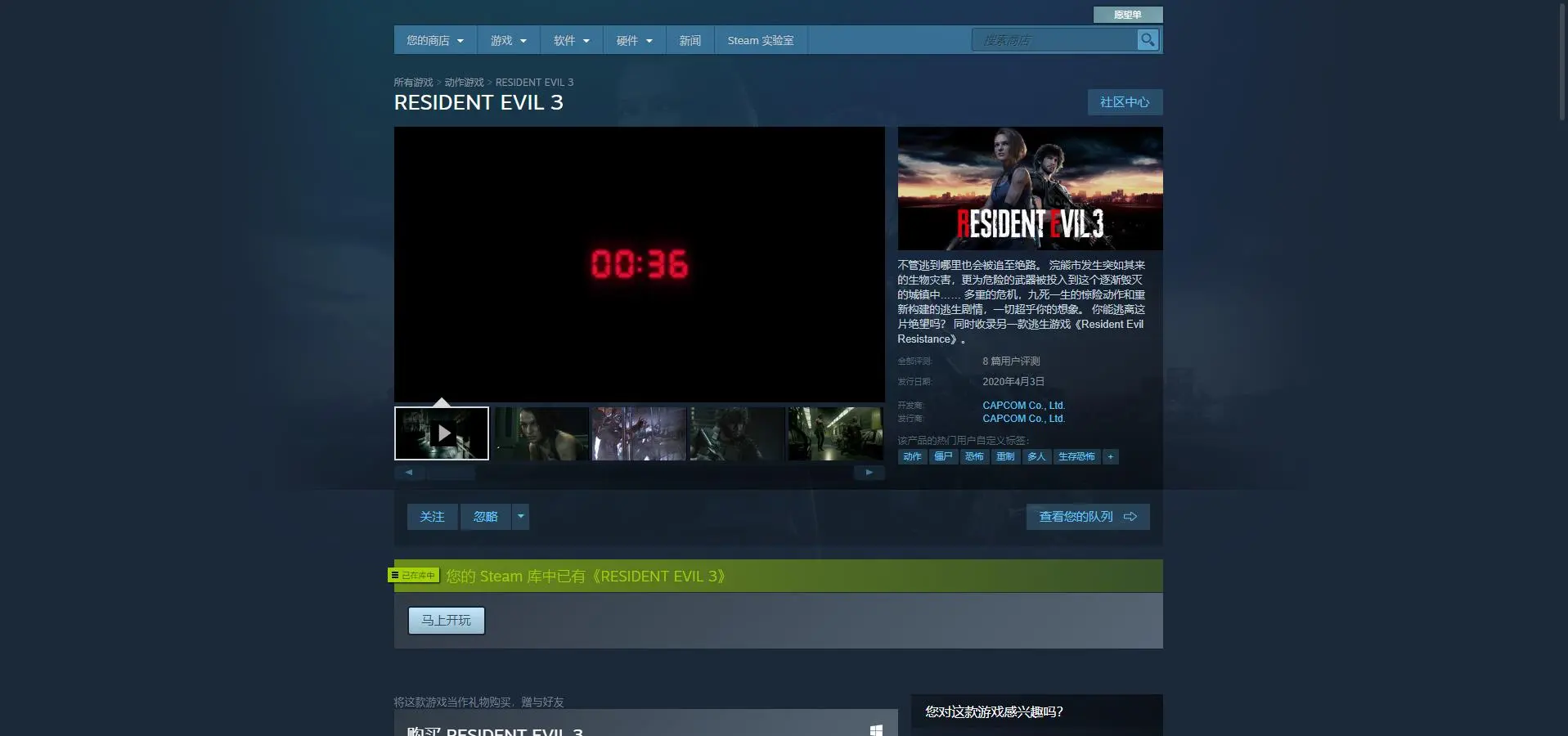Open the ignore options dropdown arrow
The image size is (1568, 736).
(x=520, y=517)
